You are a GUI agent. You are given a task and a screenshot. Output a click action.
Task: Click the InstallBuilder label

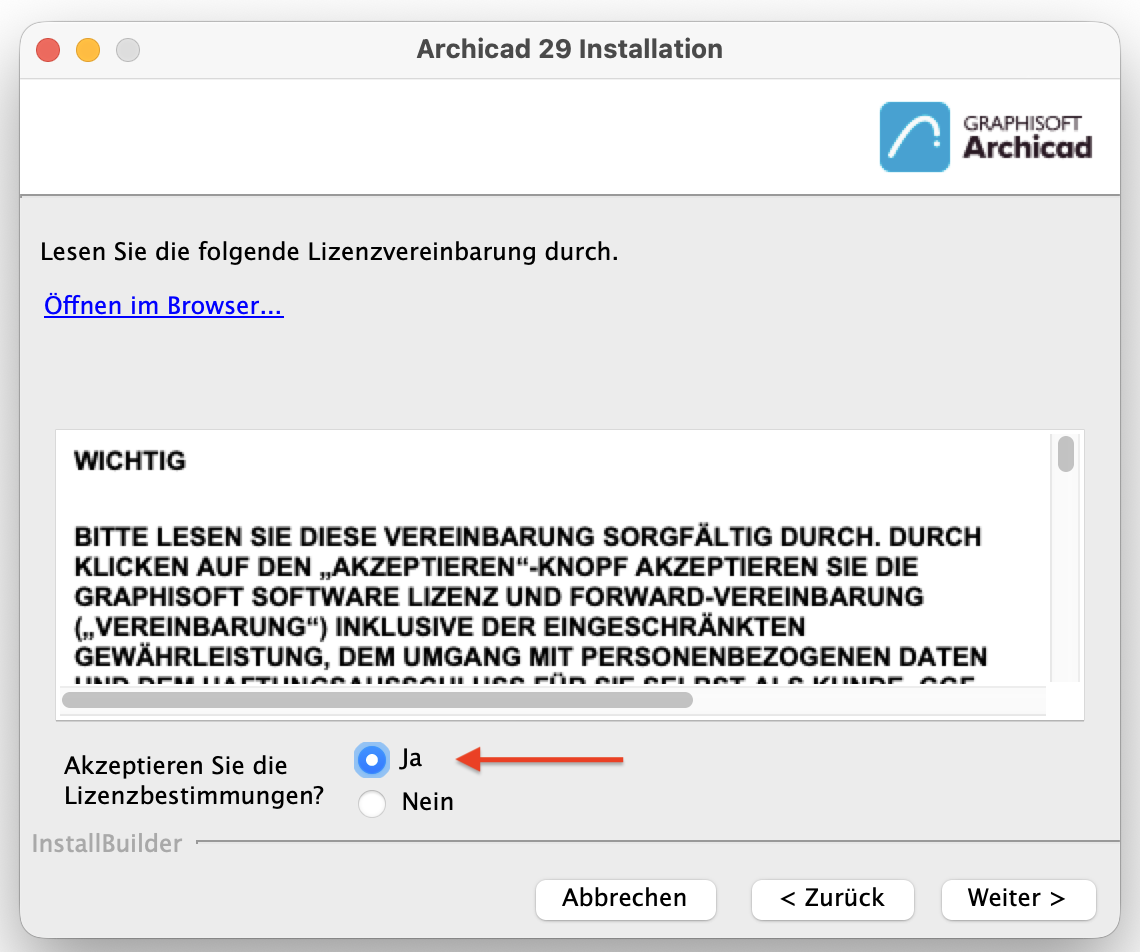(x=107, y=844)
